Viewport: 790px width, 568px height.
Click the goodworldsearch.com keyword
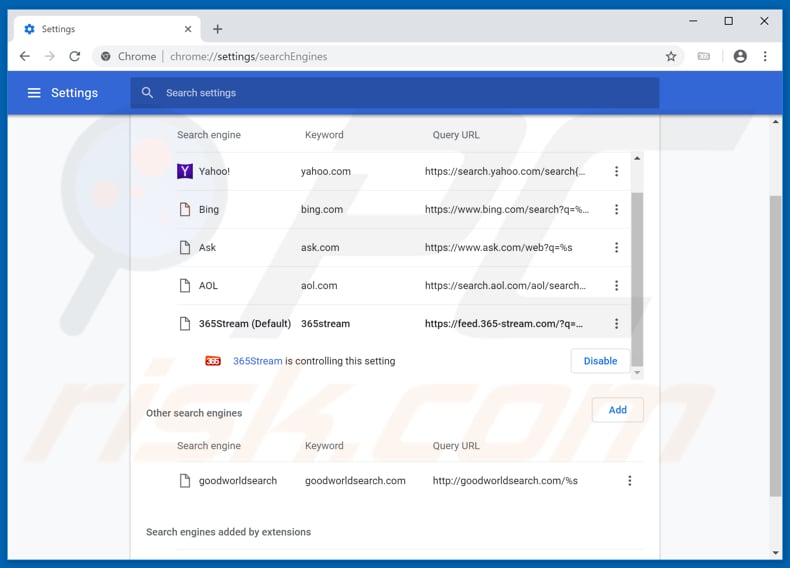(355, 481)
